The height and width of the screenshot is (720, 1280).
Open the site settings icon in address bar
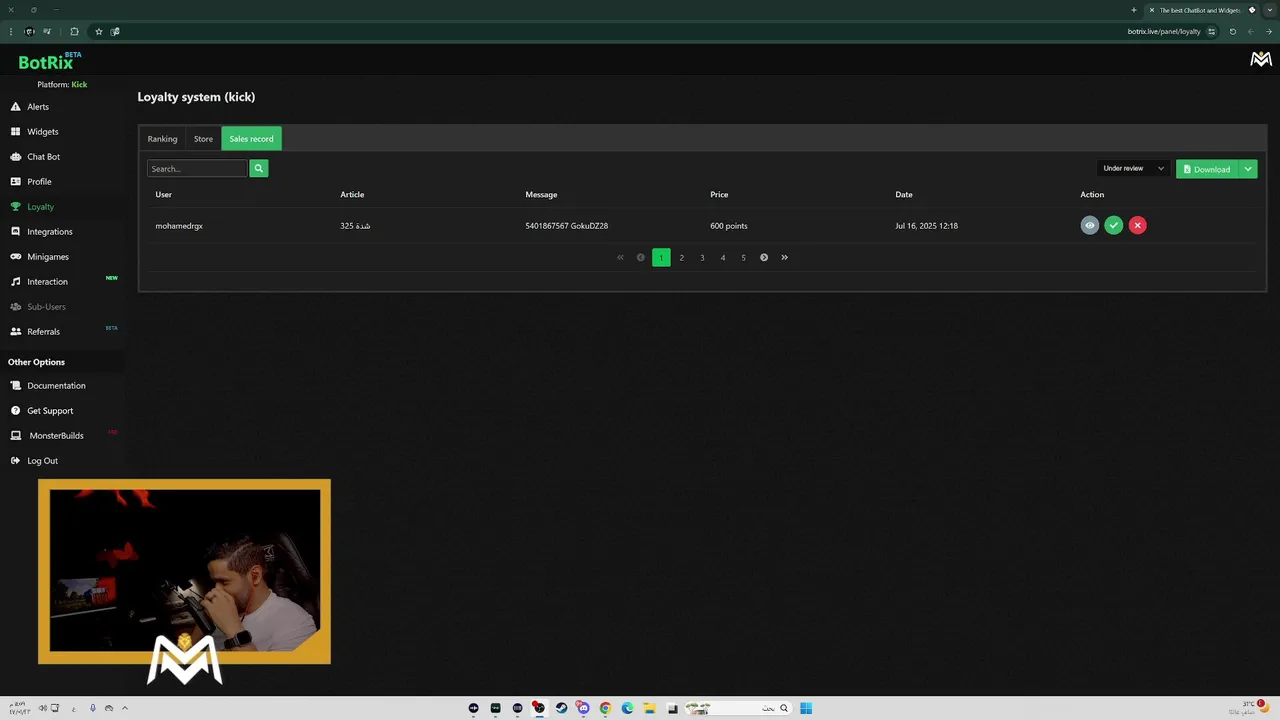pos(1211,32)
